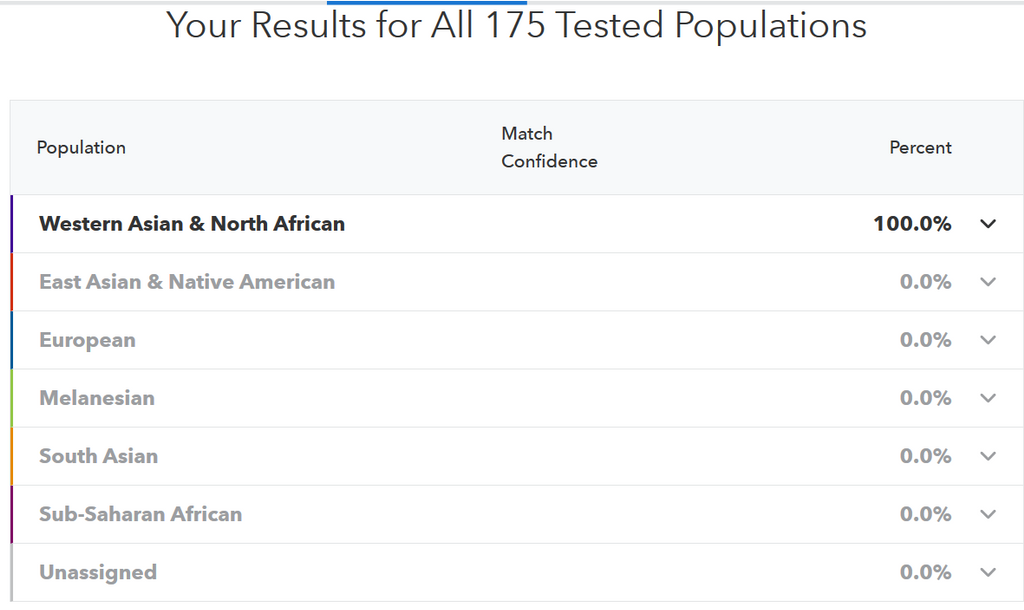The height and width of the screenshot is (610, 1024).
Task: Click the Match Confidence column header
Action: click(x=549, y=148)
